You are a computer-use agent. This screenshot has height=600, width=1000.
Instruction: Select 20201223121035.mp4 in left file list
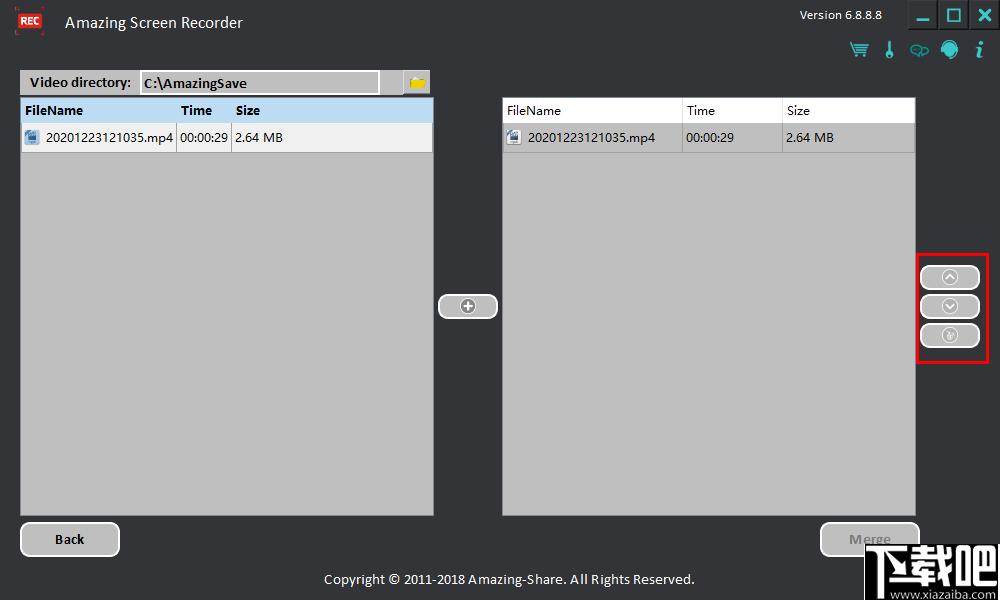coord(226,138)
